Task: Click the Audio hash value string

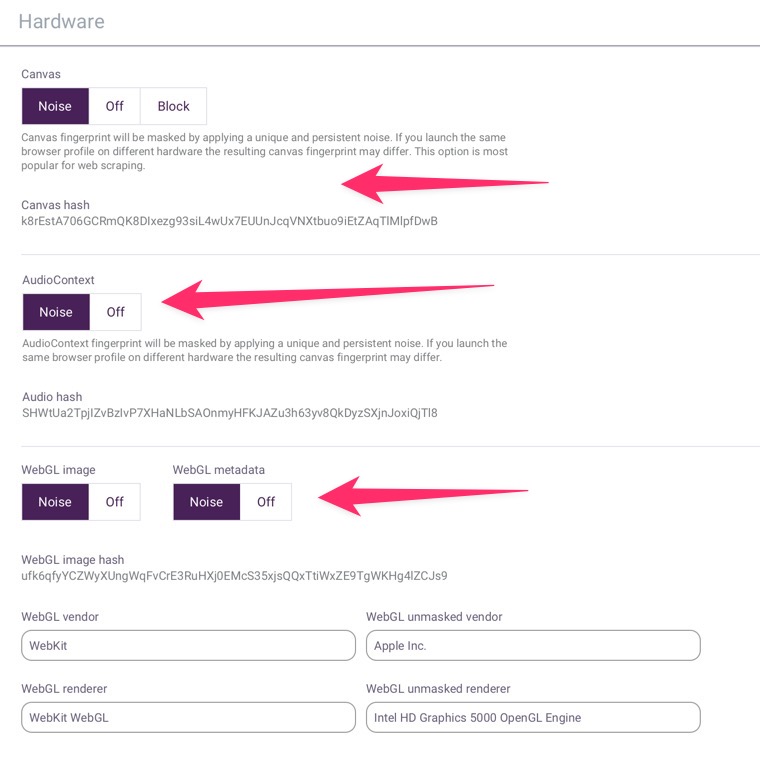Action: (229, 412)
